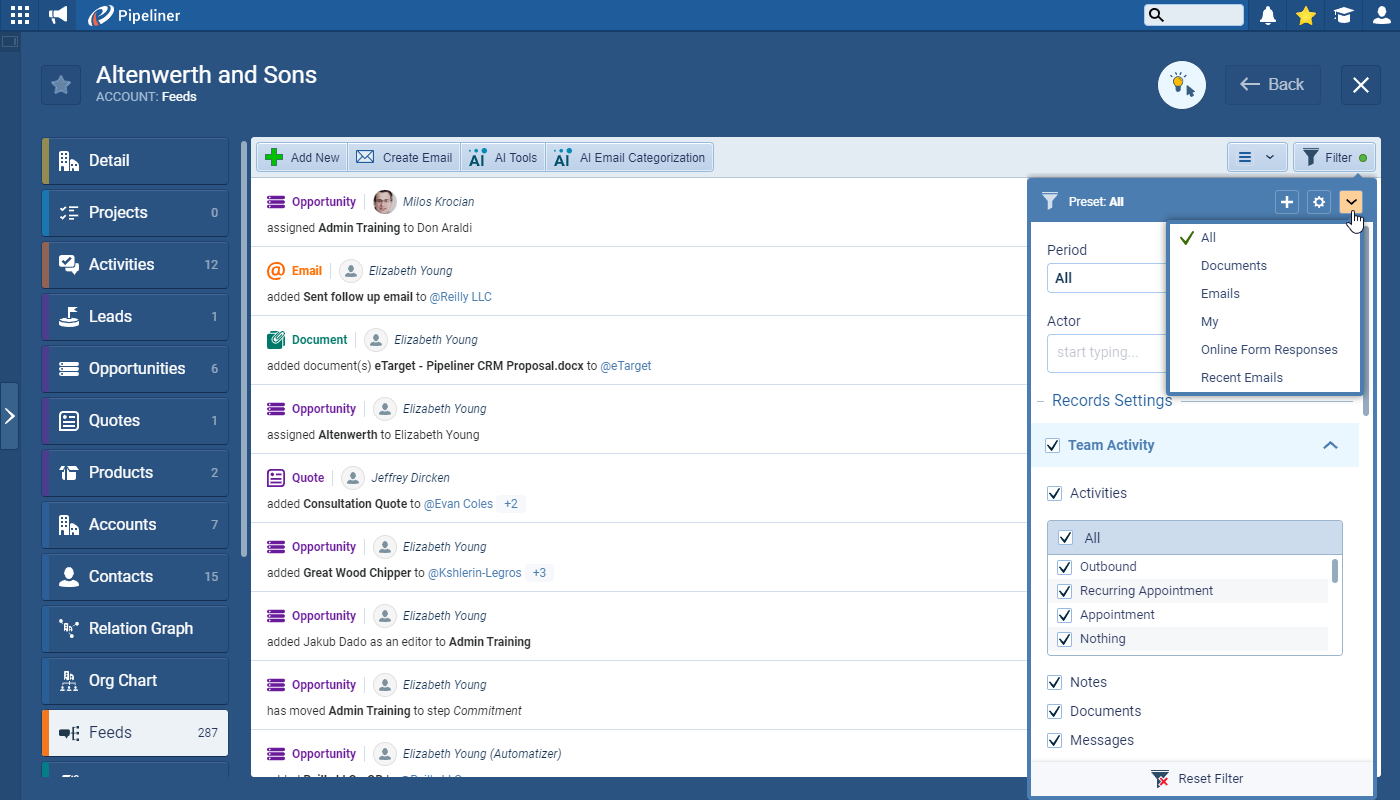Open the @Reilly LLC link

[x=460, y=297]
